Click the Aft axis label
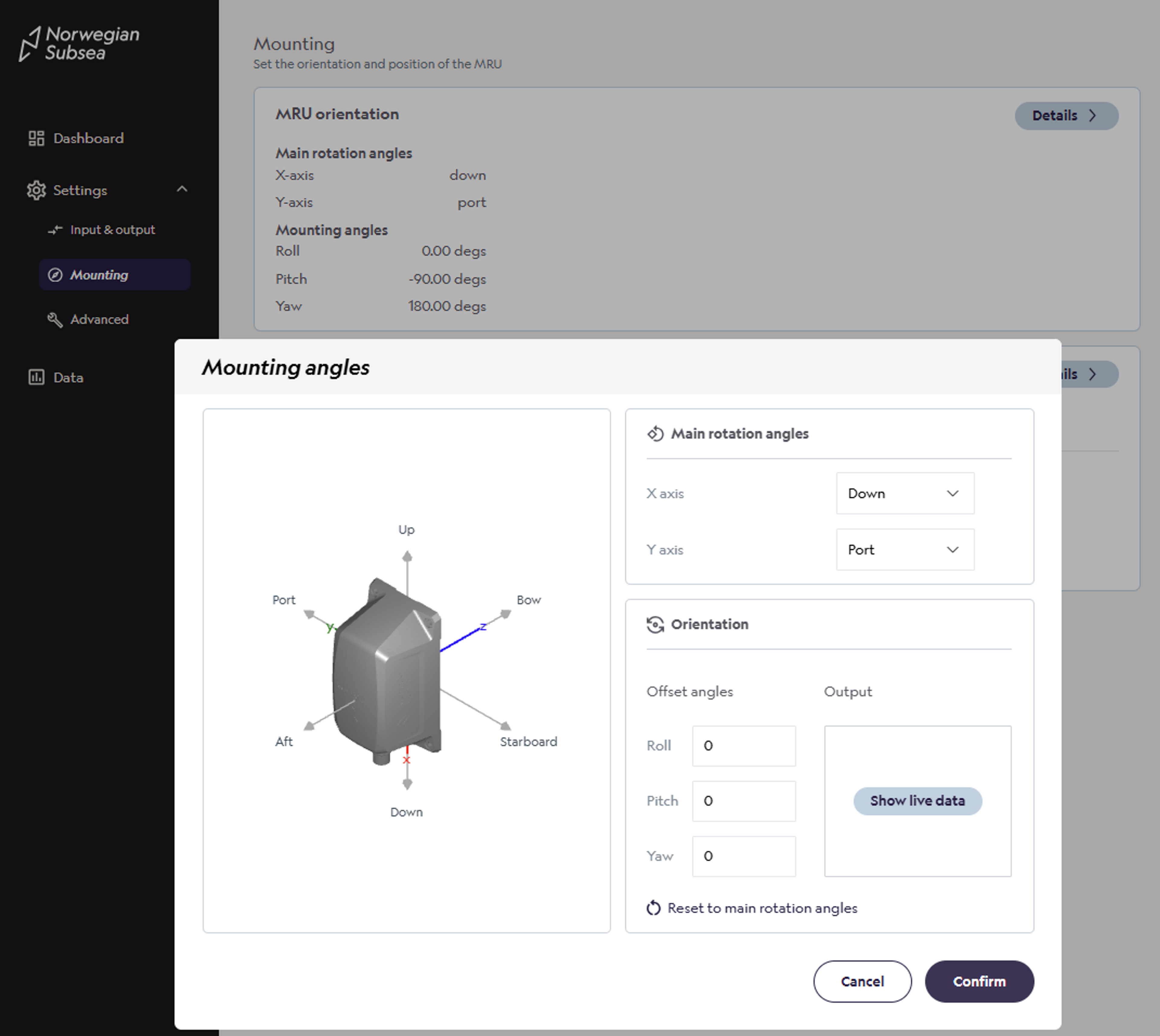Viewport: 1160px width, 1036px height. [284, 742]
